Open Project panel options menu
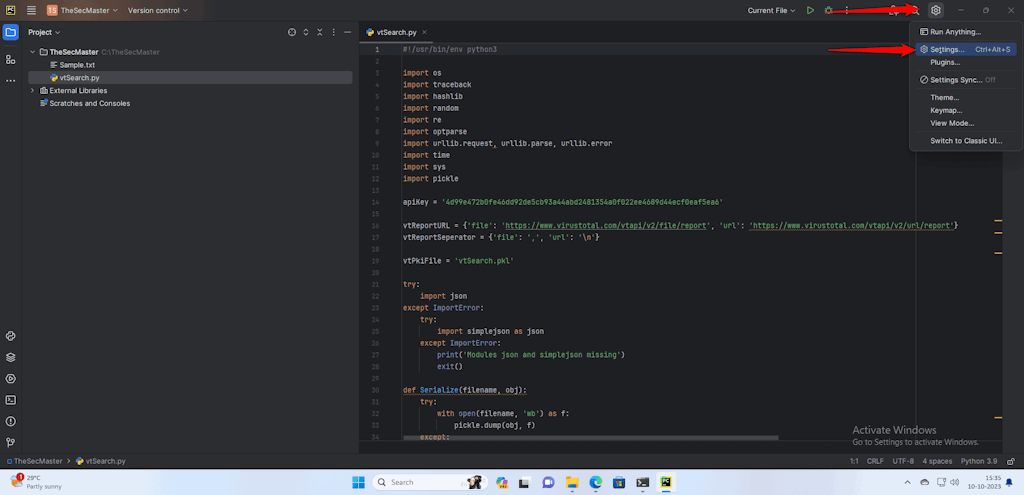This screenshot has height=495, width=1024. 334,32
